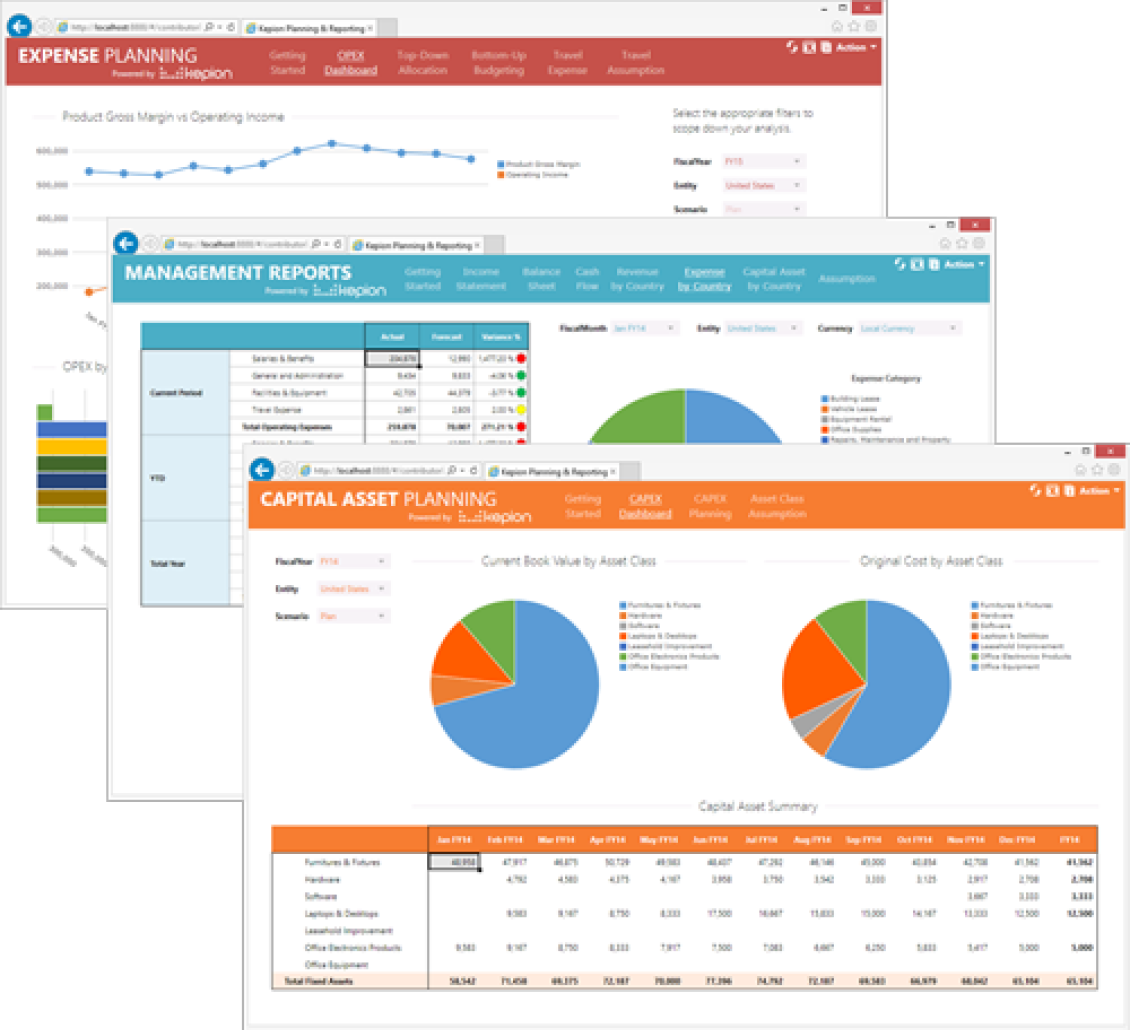
Task: Open browser tools gear in Management Reports window
Action: [979, 243]
